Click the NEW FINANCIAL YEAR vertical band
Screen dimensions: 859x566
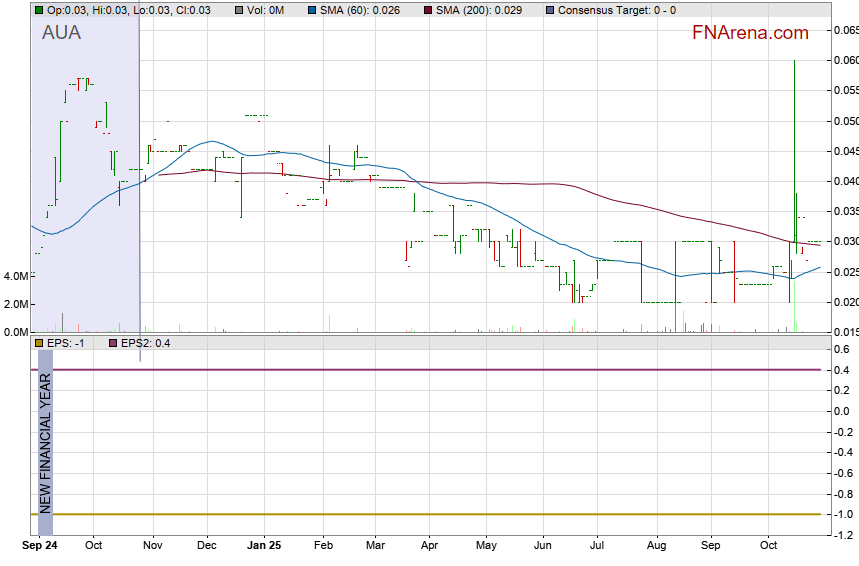[x=45, y=440]
